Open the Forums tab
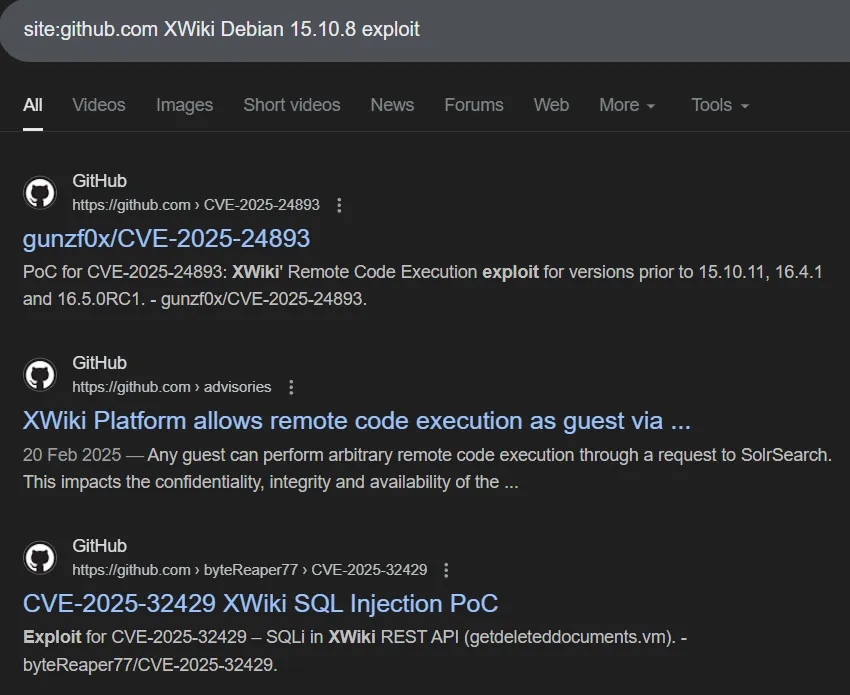The height and width of the screenshot is (695, 850). (474, 105)
